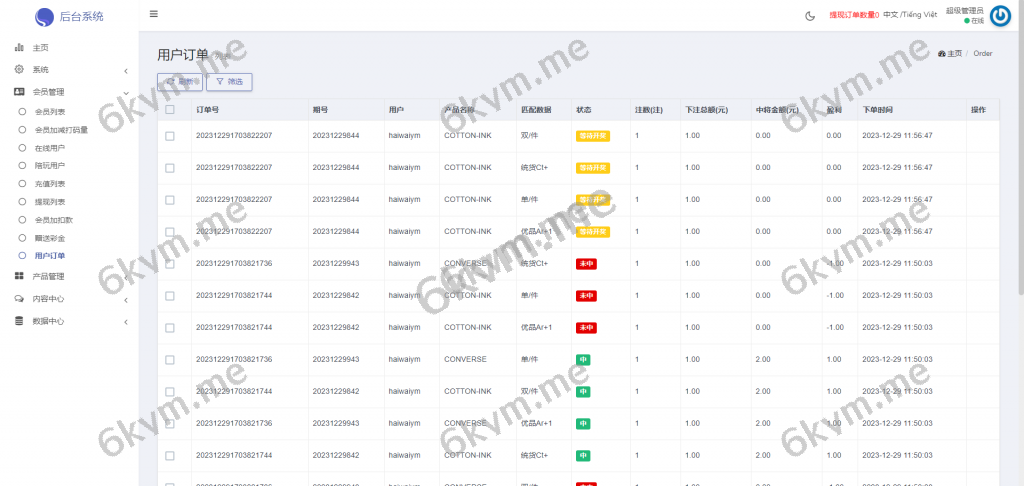
Task: Click the 系统 gear icon in the sidebar
Action: (19, 69)
